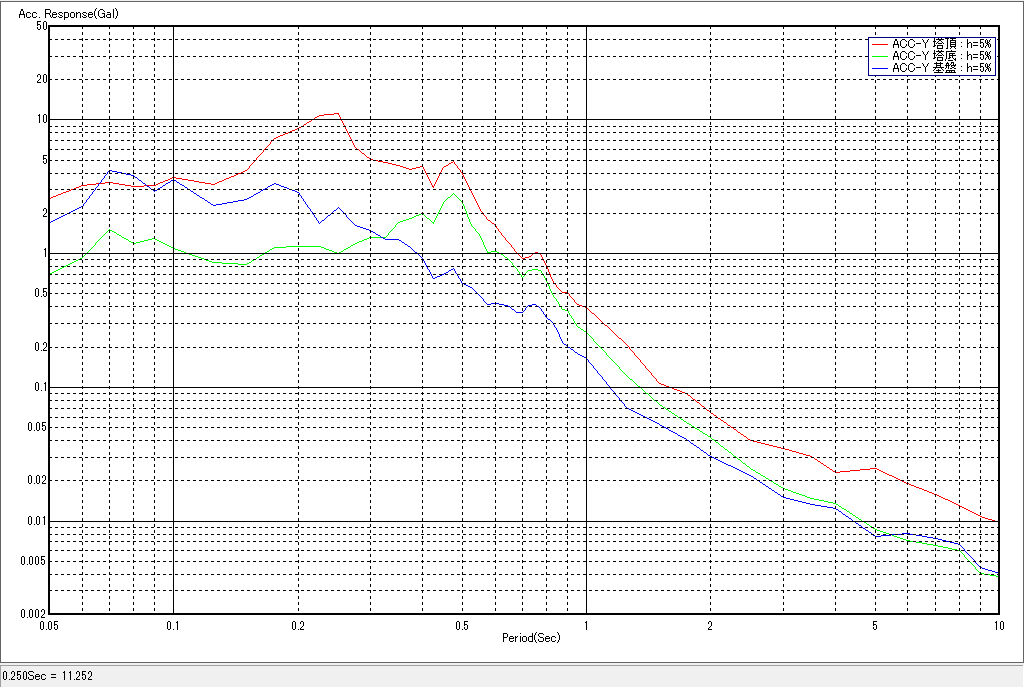The height and width of the screenshot is (688, 1024).
Task: Click the red curve's endpoint at period 10
Action: pos(997,521)
